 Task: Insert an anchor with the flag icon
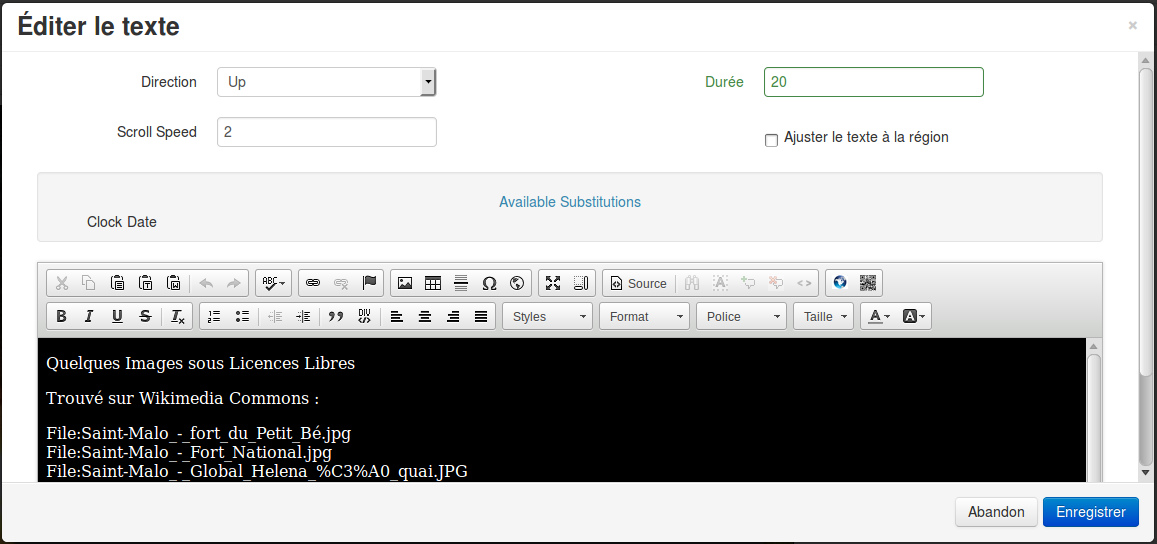coord(369,283)
